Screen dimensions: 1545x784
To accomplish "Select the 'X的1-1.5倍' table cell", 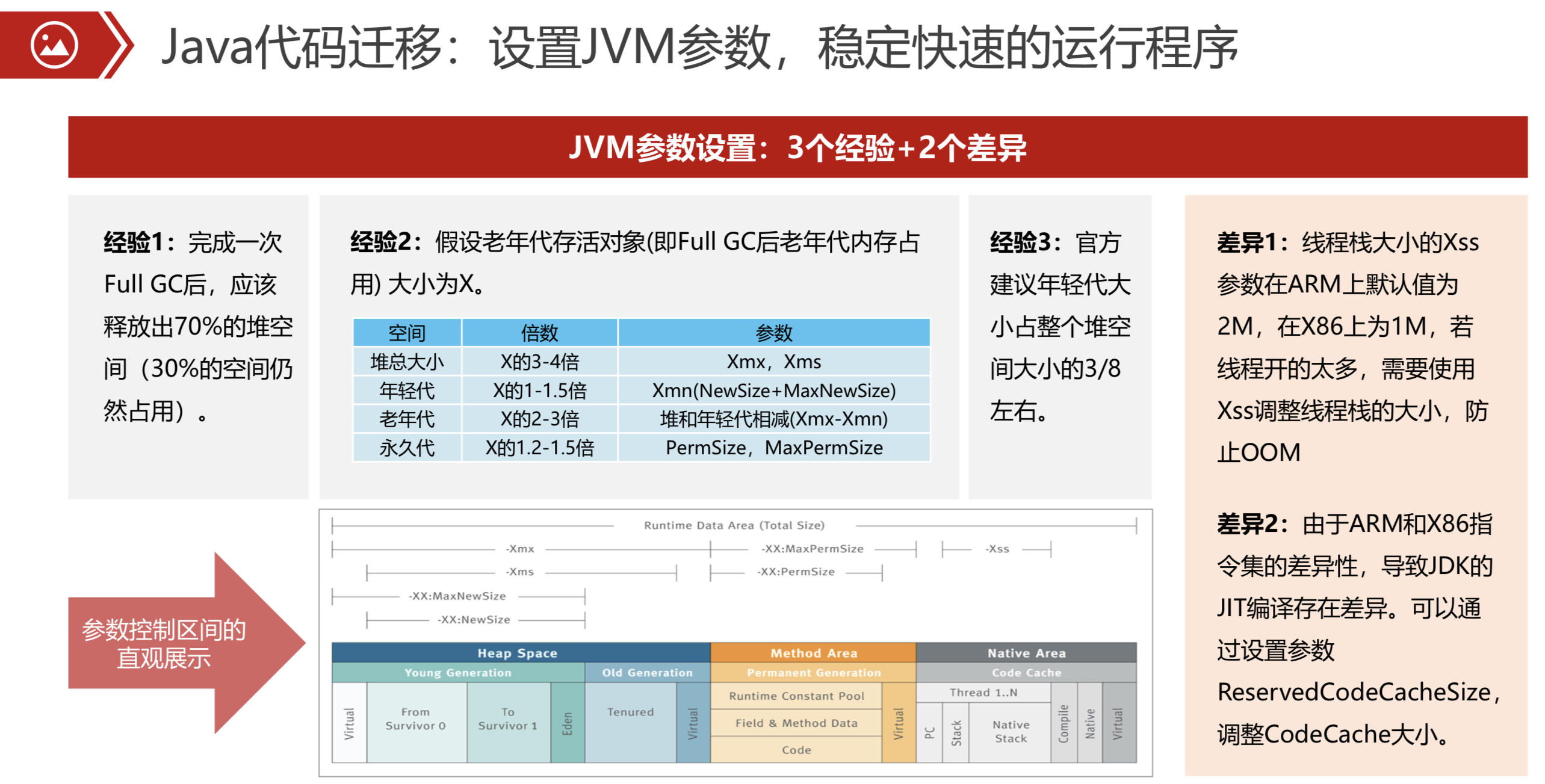I will (x=540, y=390).
